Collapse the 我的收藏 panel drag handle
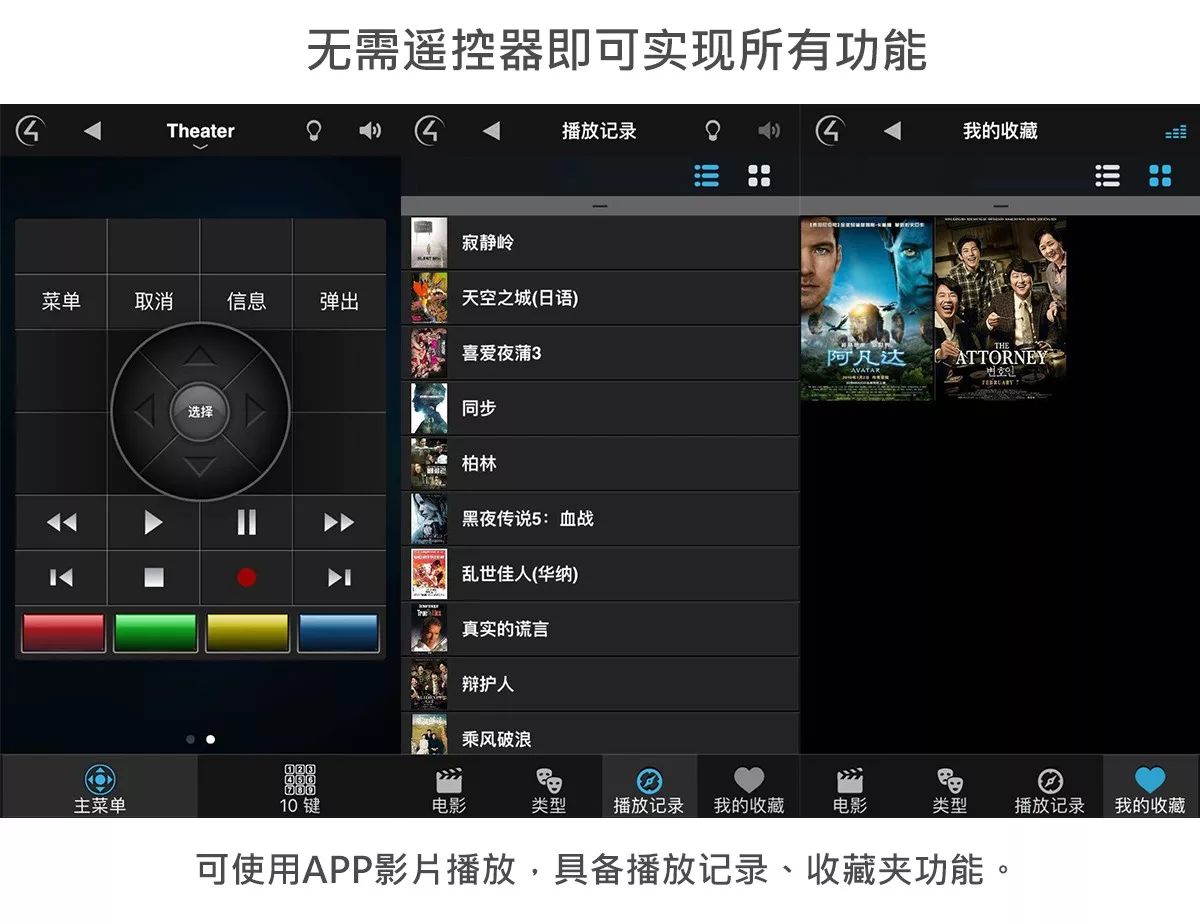The height and width of the screenshot is (924, 1200). [x=1000, y=206]
